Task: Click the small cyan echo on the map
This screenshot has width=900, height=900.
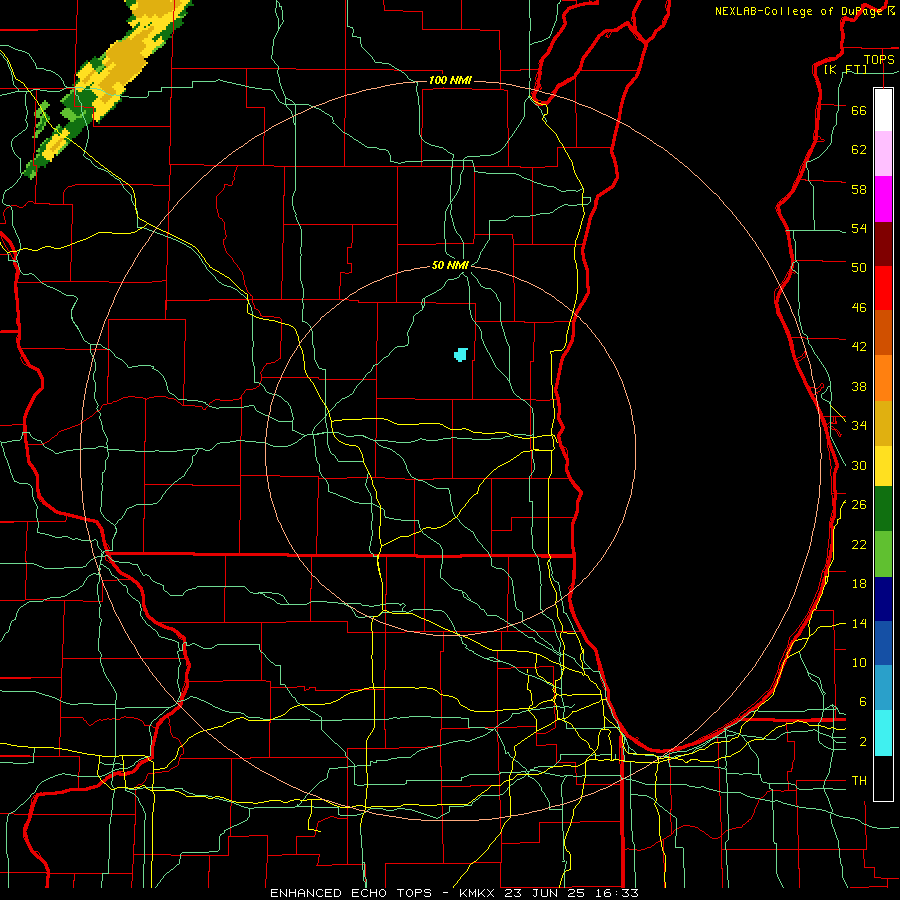Action: point(461,355)
